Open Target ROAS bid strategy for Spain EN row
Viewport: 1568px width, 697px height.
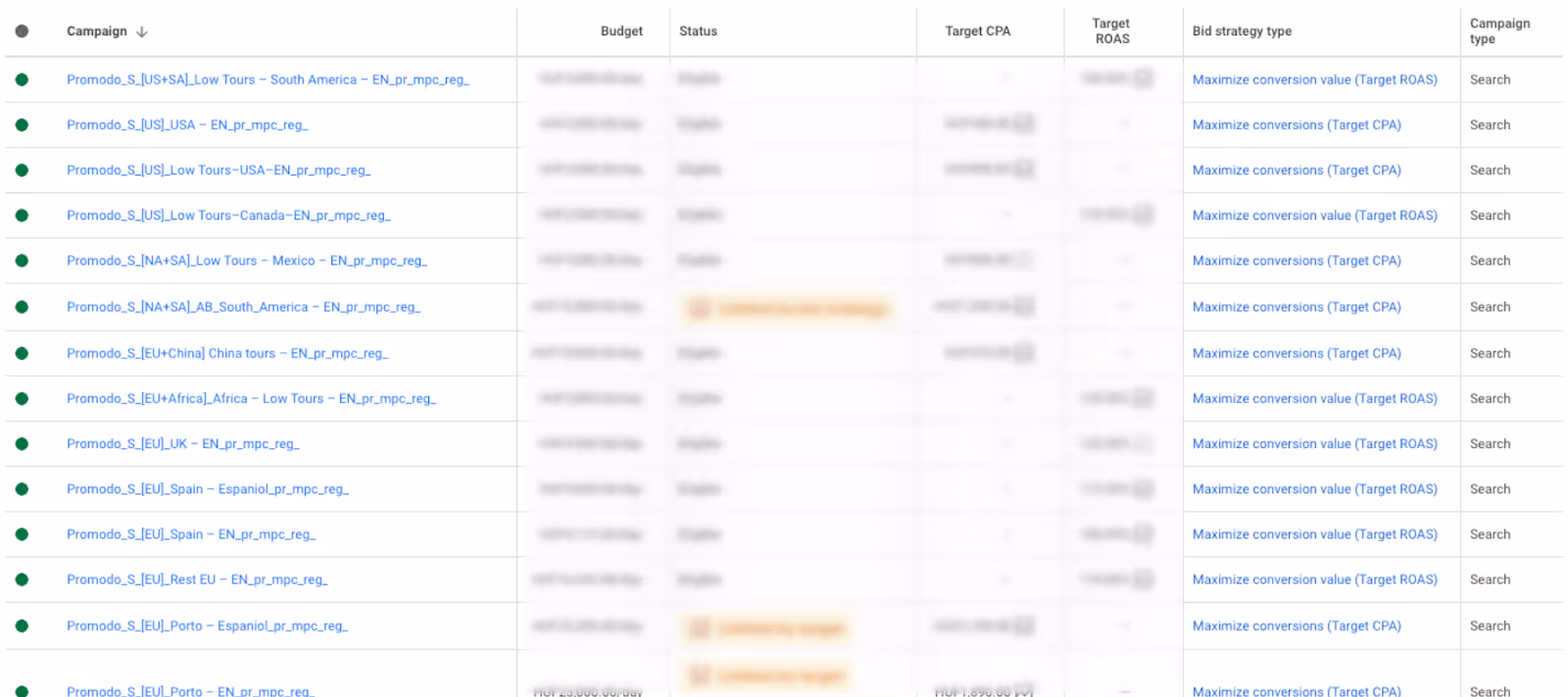click(x=1314, y=534)
